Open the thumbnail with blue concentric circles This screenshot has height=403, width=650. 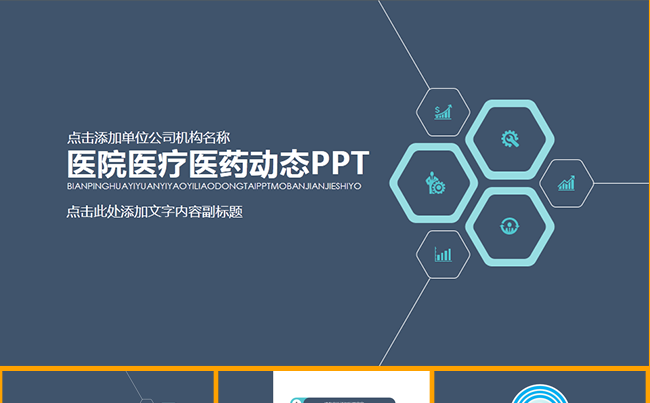(x=540, y=387)
